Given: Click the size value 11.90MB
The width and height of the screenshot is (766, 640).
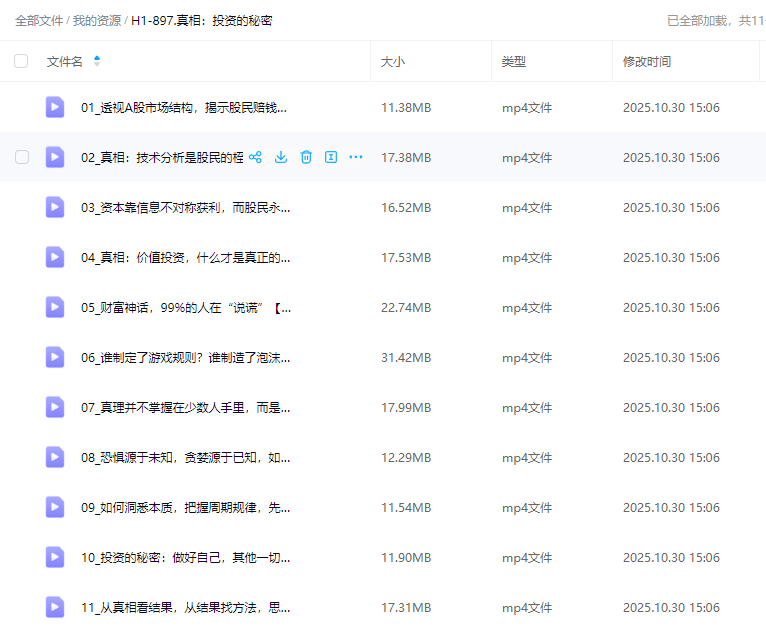Looking at the screenshot, I should [x=406, y=557].
